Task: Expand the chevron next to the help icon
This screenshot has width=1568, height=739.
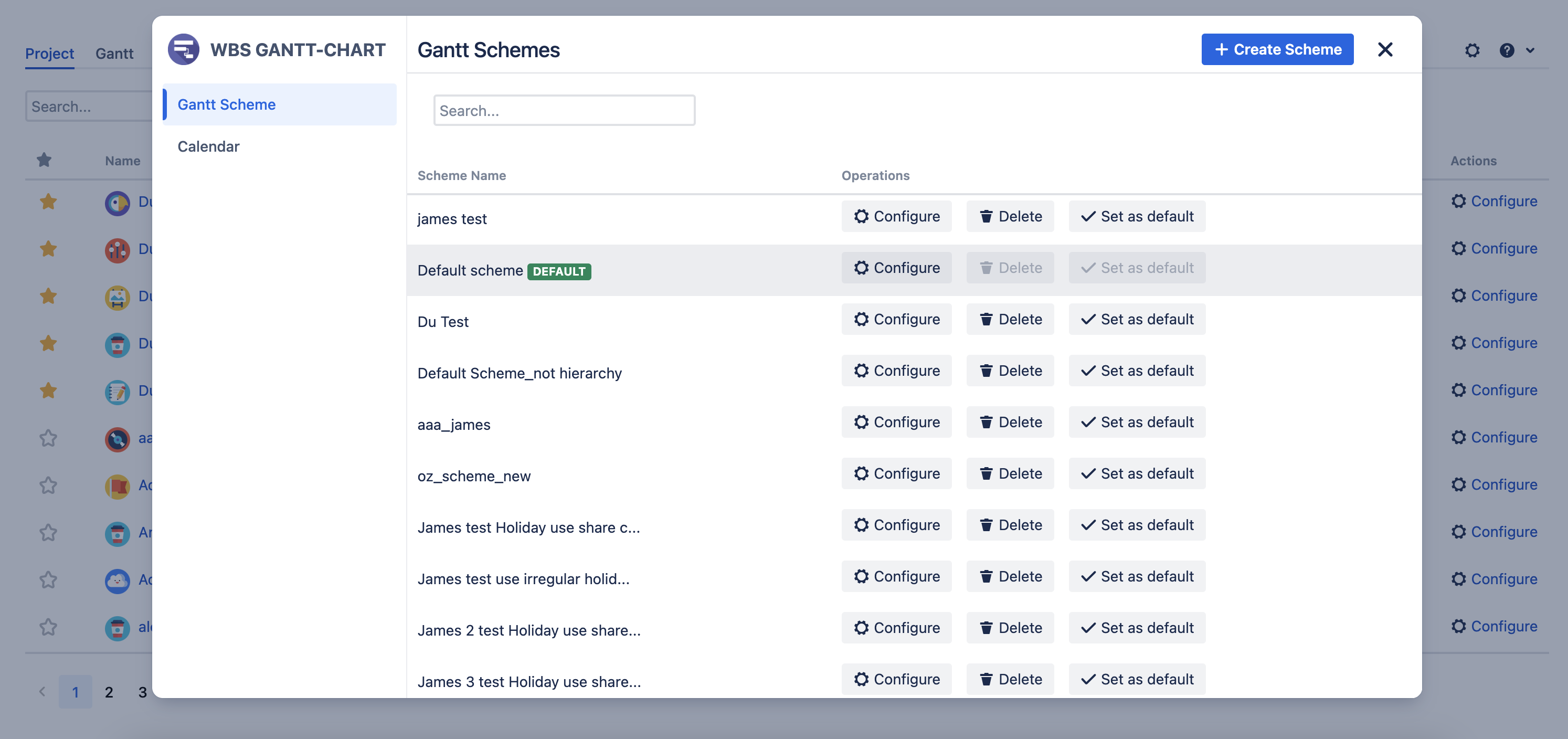Action: pyautogui.click(x=1530, y=50)
